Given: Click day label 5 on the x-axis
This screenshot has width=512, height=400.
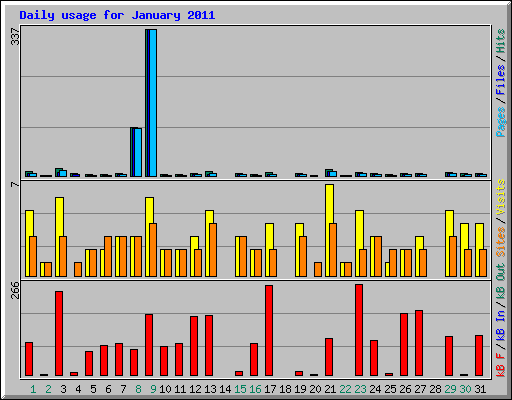Looking at the screenshot, I should tap(93, 389).
